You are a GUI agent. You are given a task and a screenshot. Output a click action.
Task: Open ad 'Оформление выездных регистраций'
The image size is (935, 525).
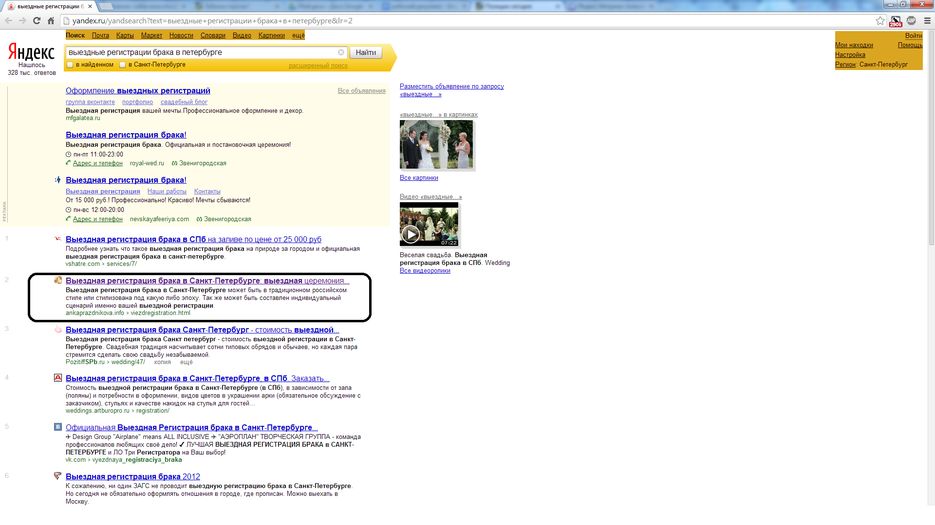coord(138,91)
